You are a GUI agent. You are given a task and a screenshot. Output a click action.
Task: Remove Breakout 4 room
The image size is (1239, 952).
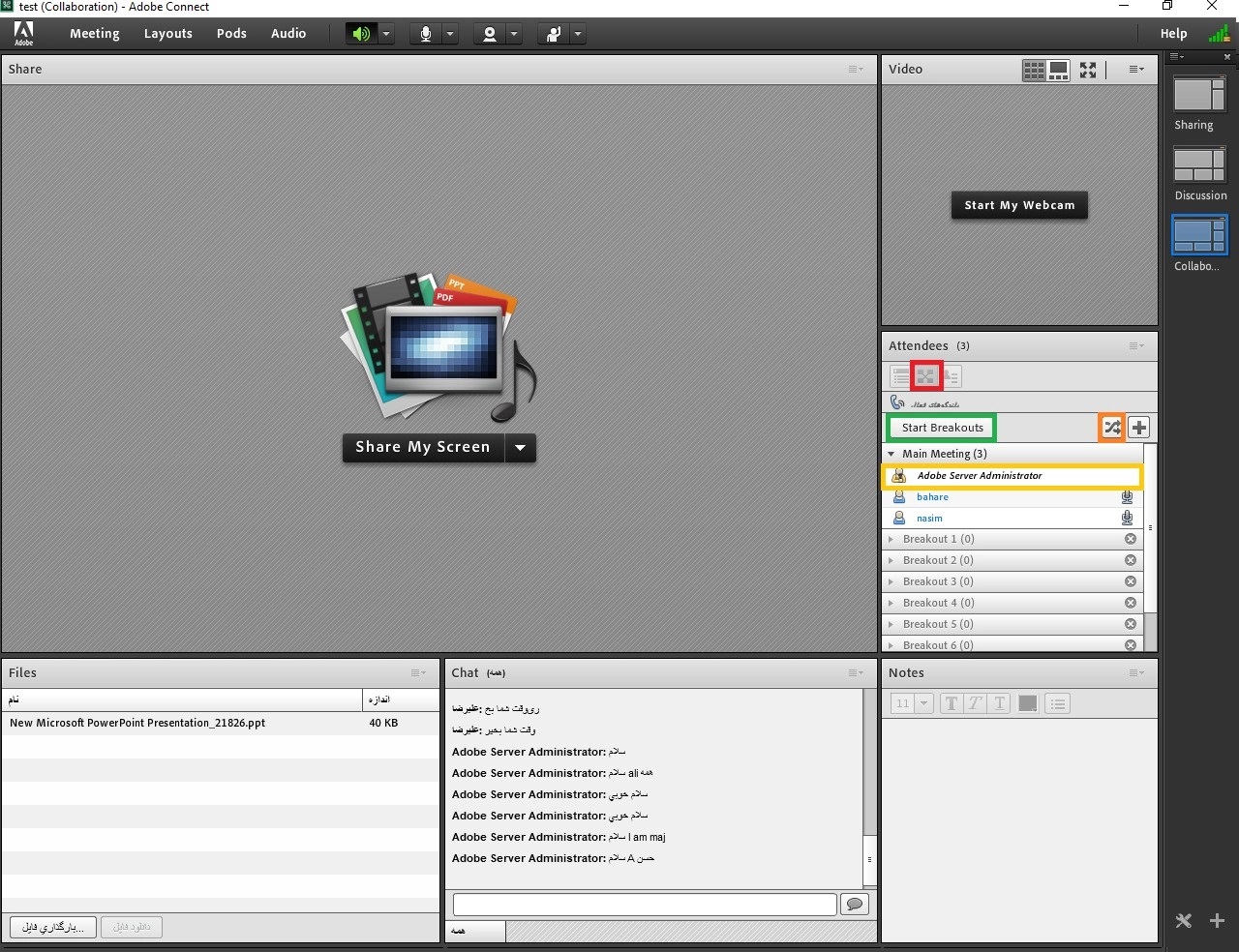pos(1130,603)
